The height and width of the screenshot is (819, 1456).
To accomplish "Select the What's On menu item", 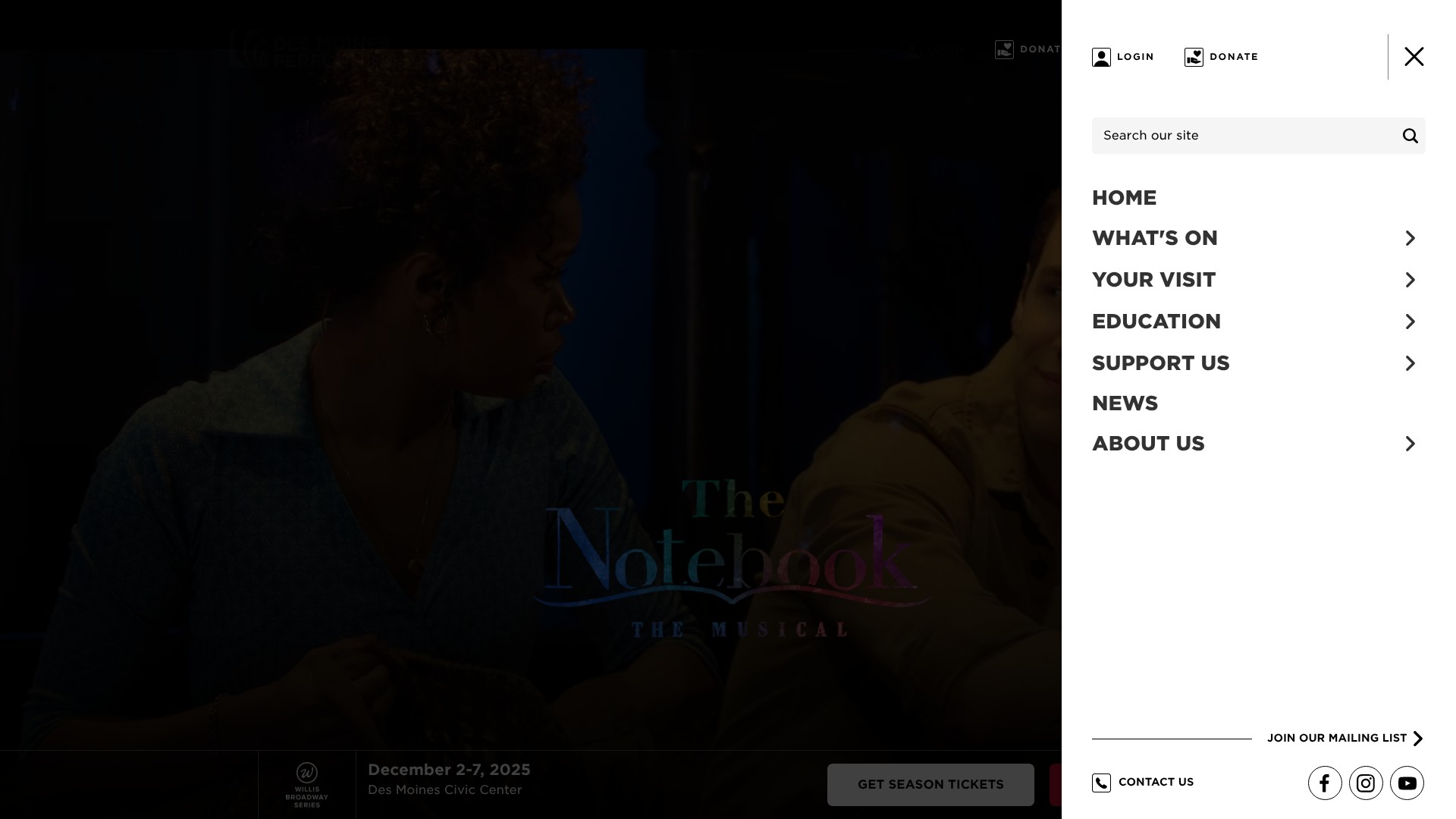I will pyautogui.click(x=1154, y=238).
